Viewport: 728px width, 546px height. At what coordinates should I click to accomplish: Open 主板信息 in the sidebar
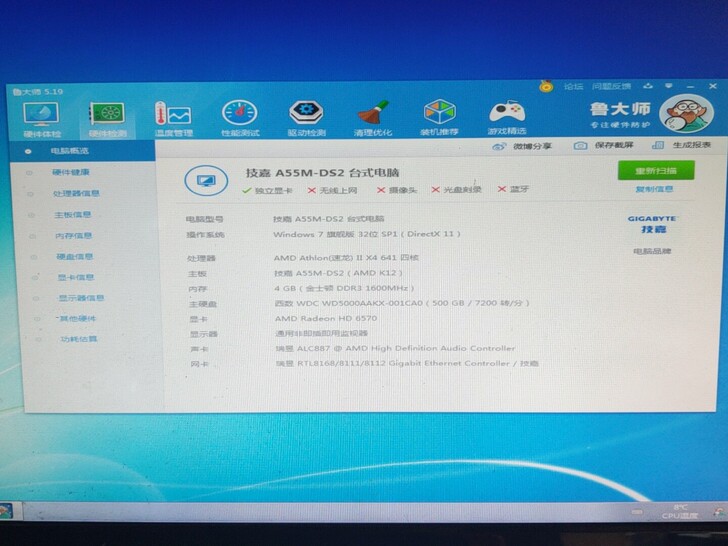click(72, 214)
